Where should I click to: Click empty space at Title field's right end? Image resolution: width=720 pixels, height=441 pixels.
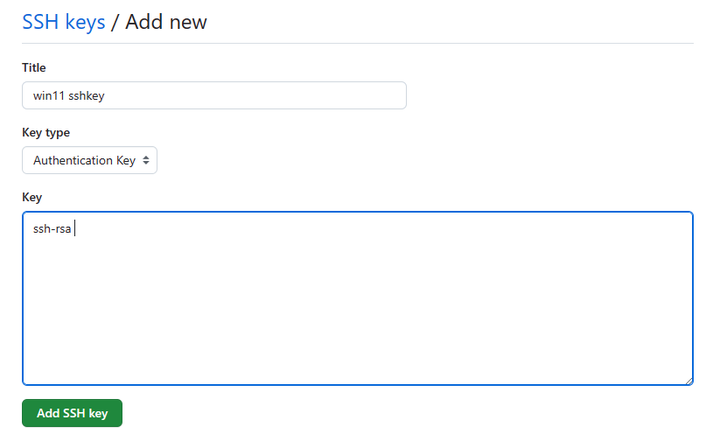click(380, 95)
